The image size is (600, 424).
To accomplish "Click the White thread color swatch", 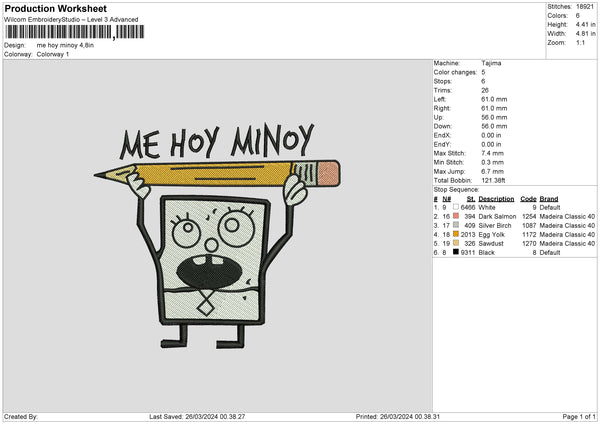I will point(455,207).
